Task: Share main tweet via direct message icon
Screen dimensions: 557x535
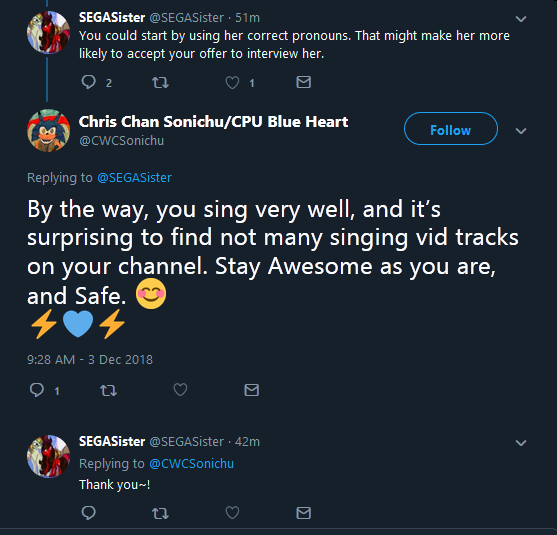Action: pos(252,390)
